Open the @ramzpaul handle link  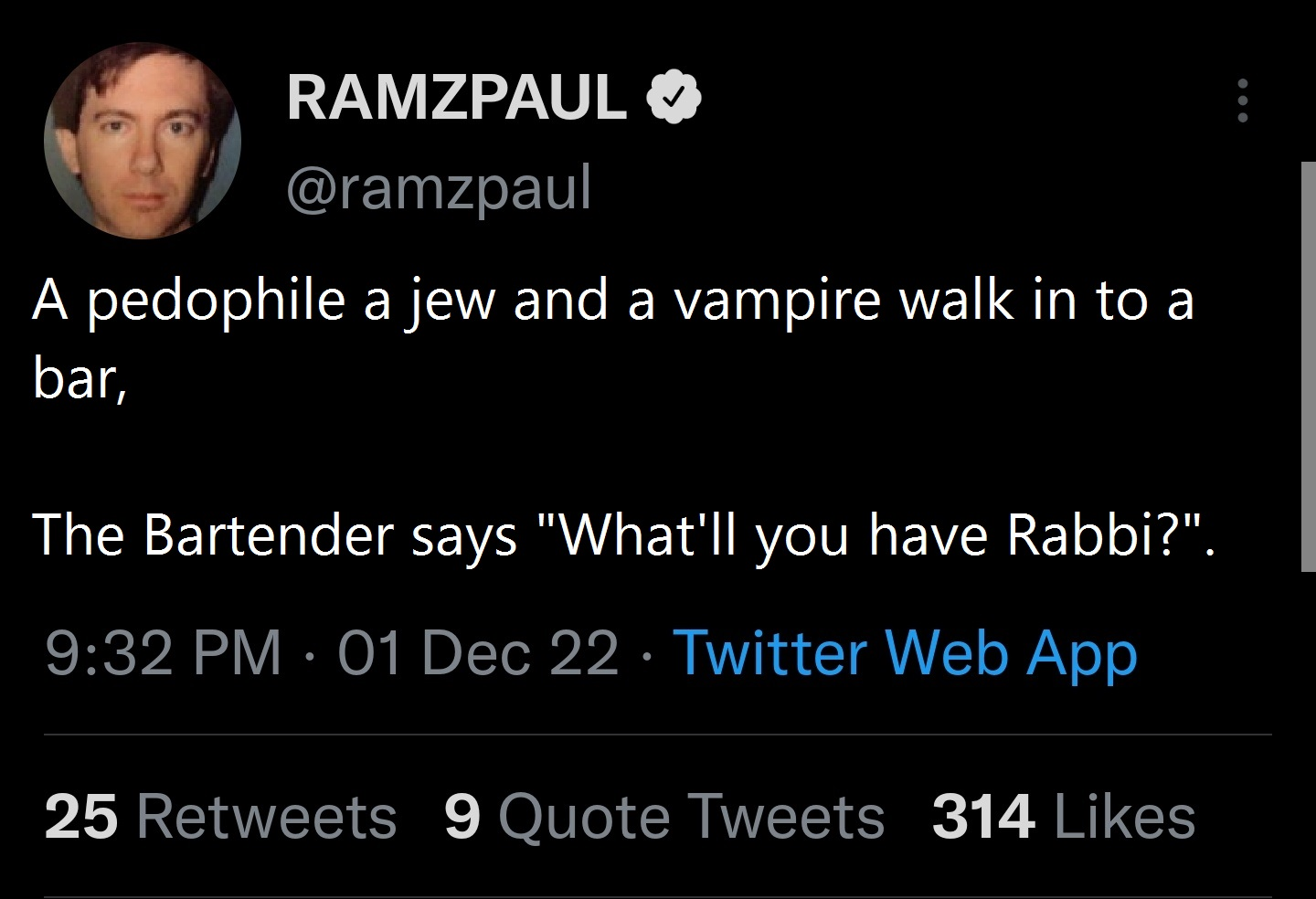coord(439,187)
